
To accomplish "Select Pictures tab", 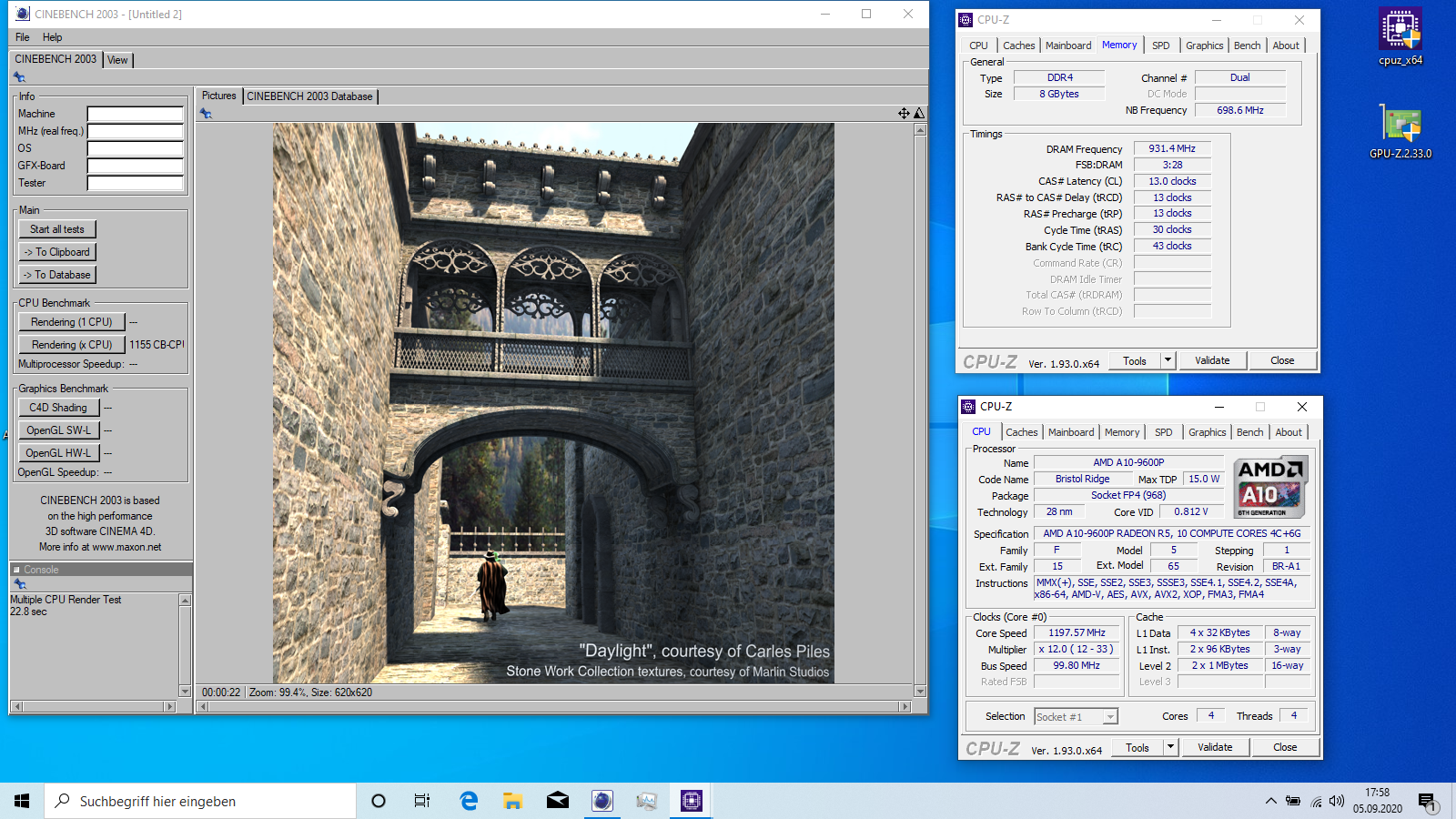I will (x=218, y=96).
